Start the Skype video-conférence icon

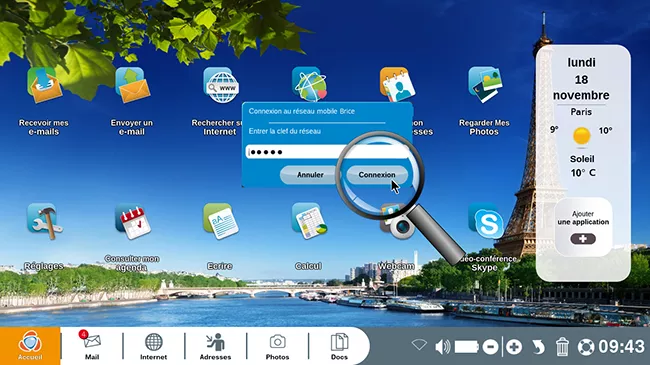(x=486, y=221)
